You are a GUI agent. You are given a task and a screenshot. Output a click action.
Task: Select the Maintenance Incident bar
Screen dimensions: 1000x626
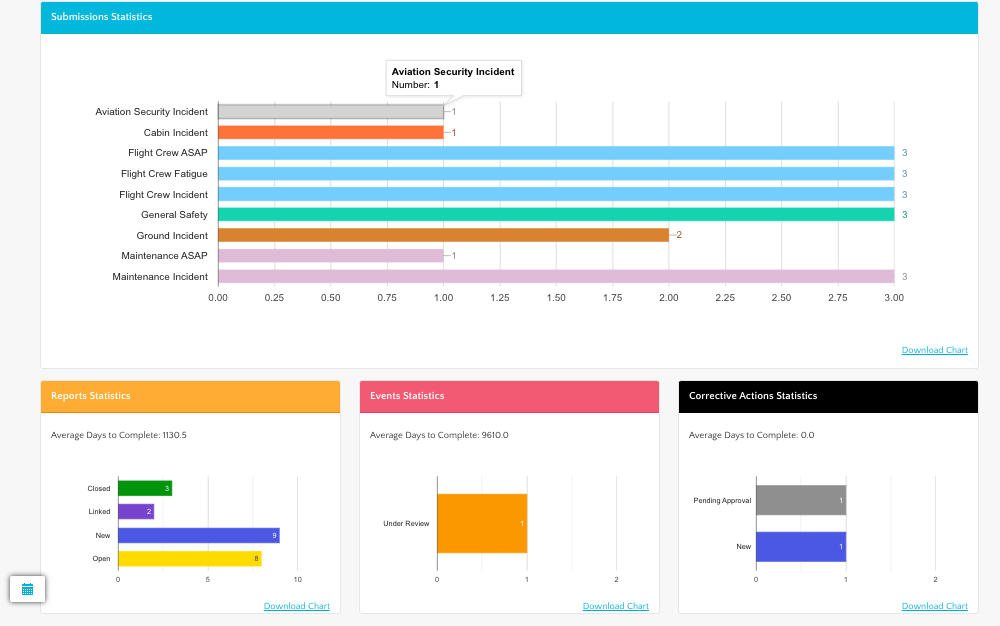556,277
